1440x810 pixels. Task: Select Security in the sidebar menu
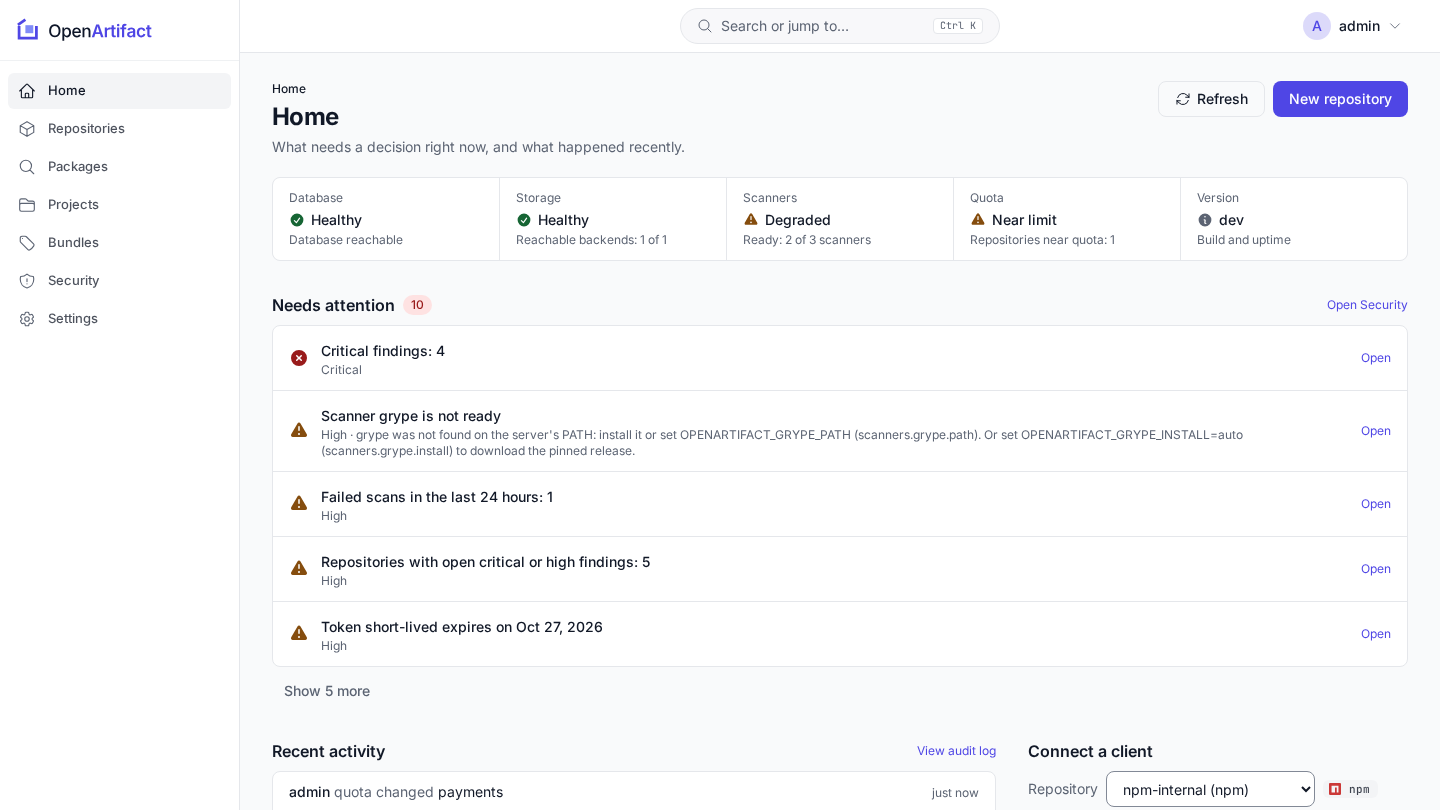(119, 281)
